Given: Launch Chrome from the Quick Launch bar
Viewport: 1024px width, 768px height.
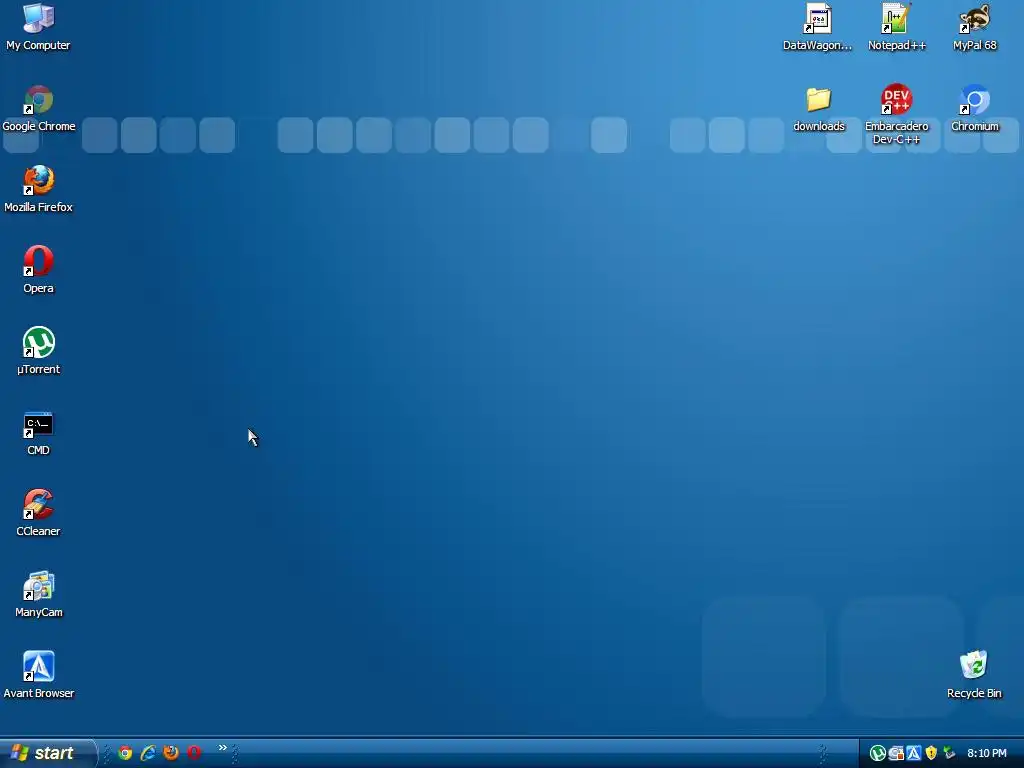Looking at the screenshot, I should pyautogui.click(x=125, y=753).
